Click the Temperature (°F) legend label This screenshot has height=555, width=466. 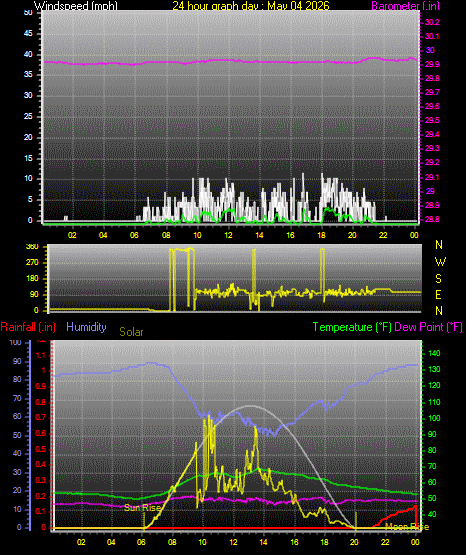[352, 327]
